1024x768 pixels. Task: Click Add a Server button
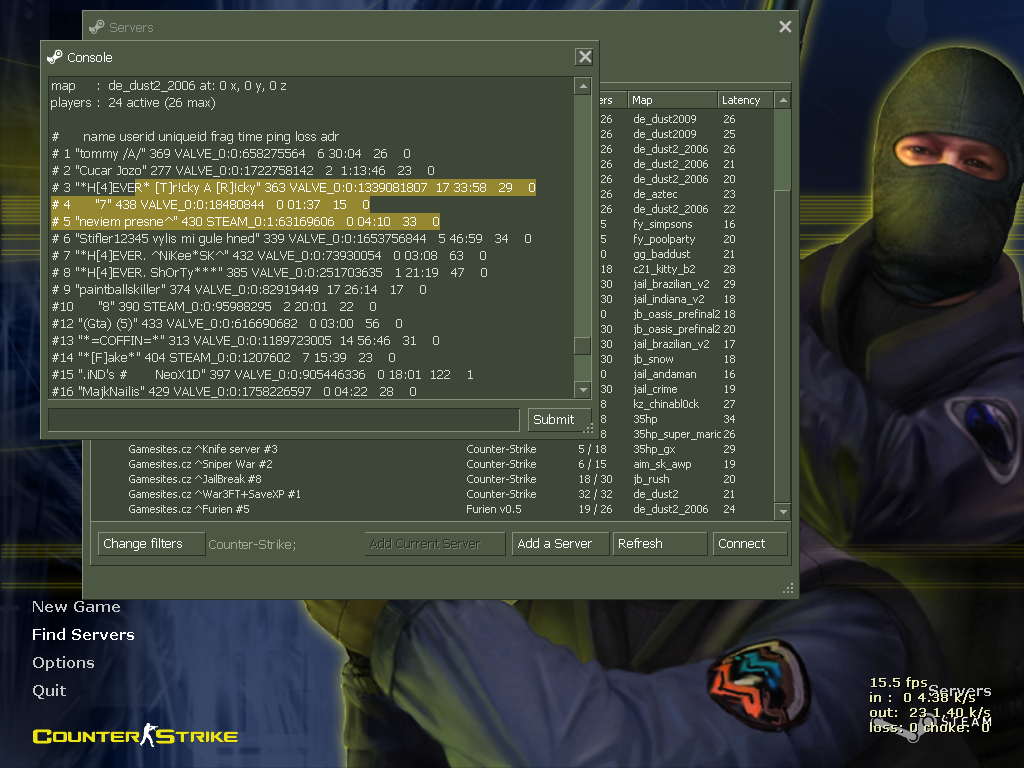[560, 544]
